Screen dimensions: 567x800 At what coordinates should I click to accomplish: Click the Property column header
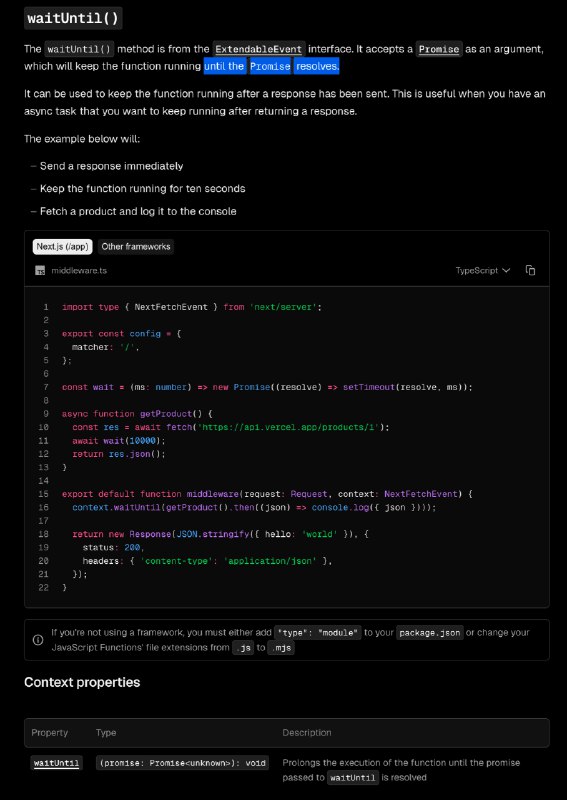(x=50, y=733)
